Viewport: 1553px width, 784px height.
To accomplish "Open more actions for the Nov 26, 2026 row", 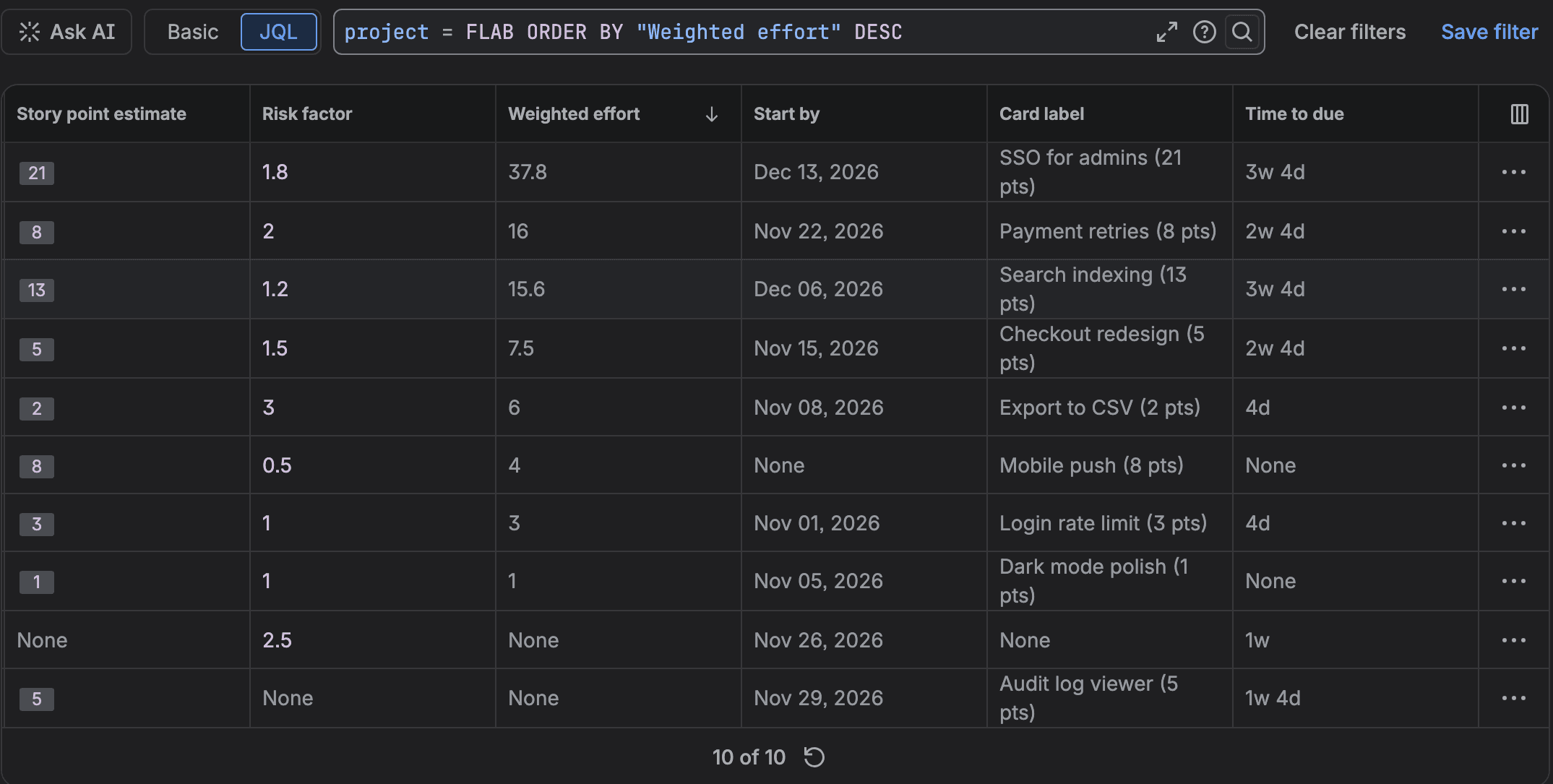I will [1513, 640].
